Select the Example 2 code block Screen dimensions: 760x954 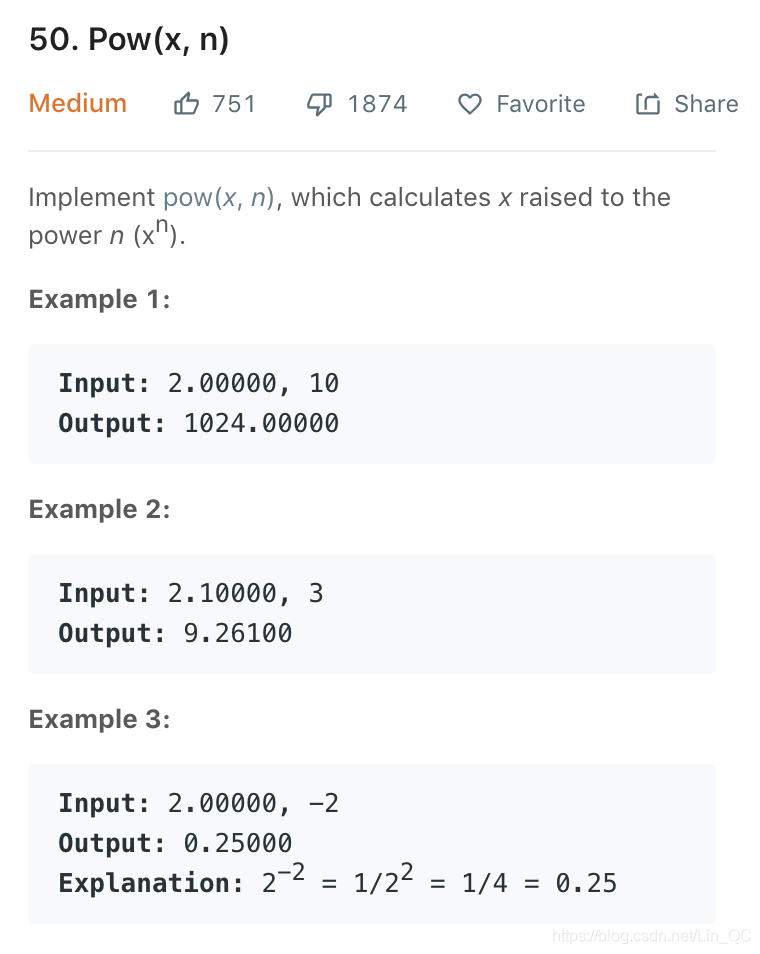click(x=372, y=613)
